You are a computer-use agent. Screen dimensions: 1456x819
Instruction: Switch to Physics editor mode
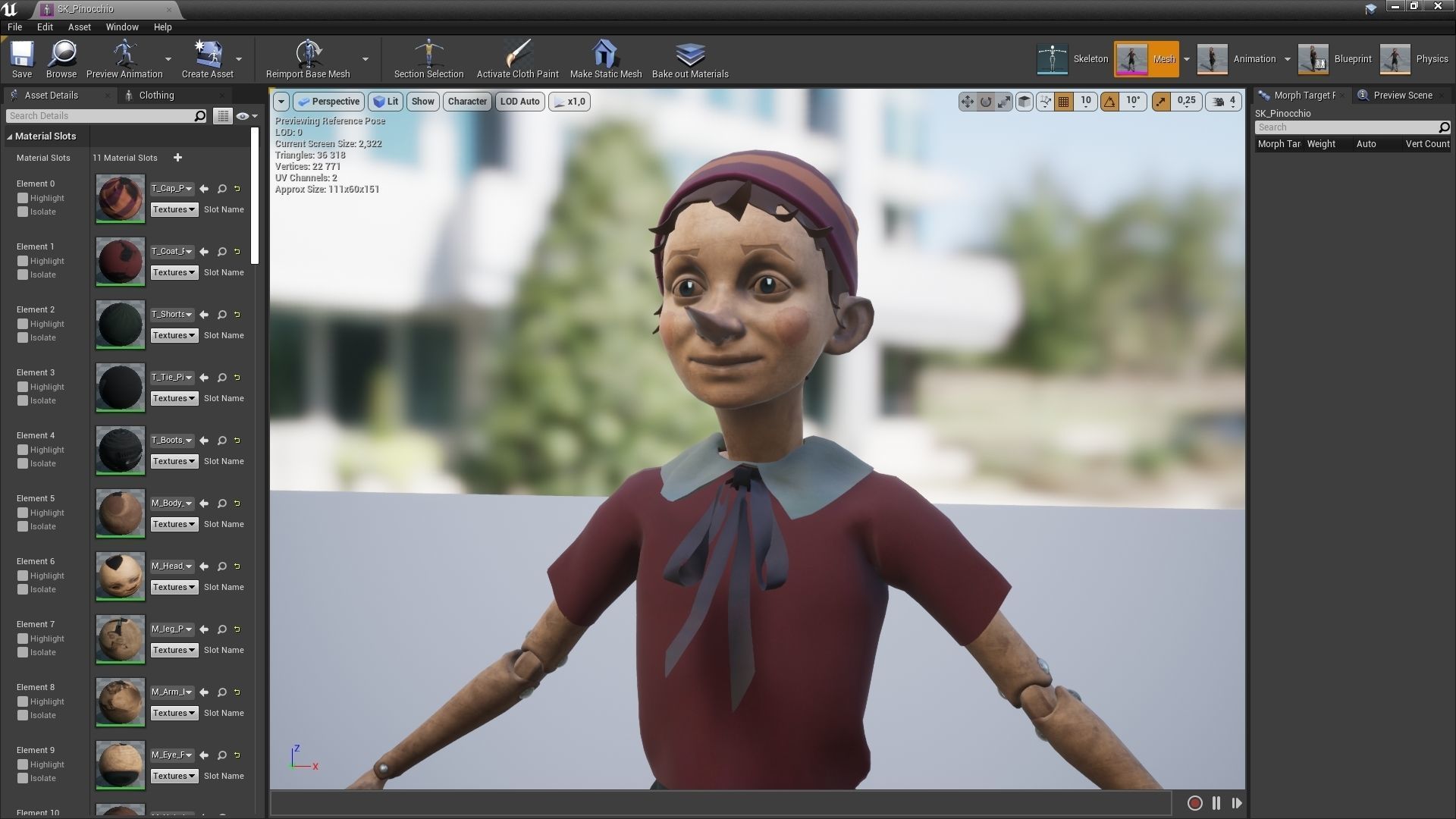(1414, 59)
